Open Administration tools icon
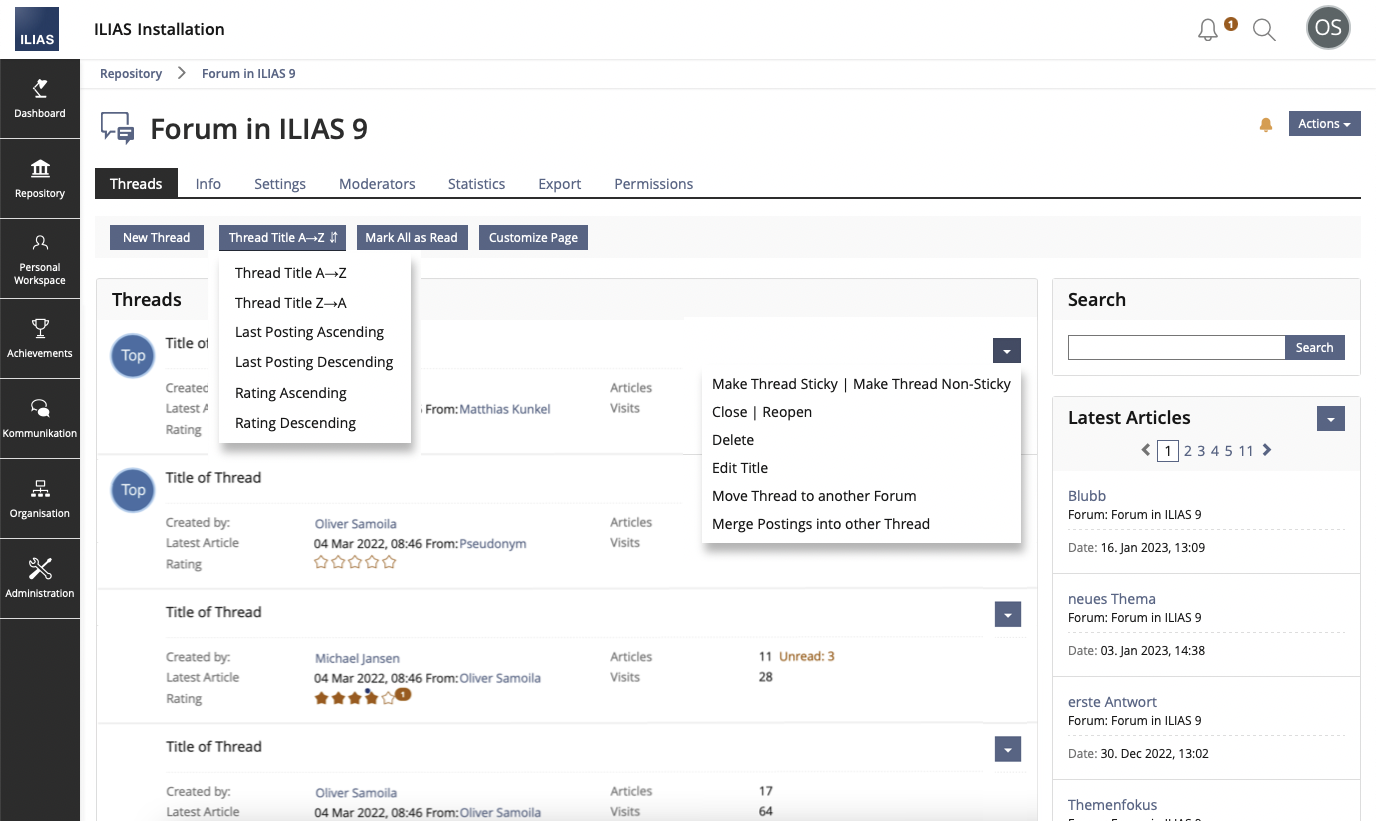This screenshot has height=821, width=1376. [x=40, y=578]
